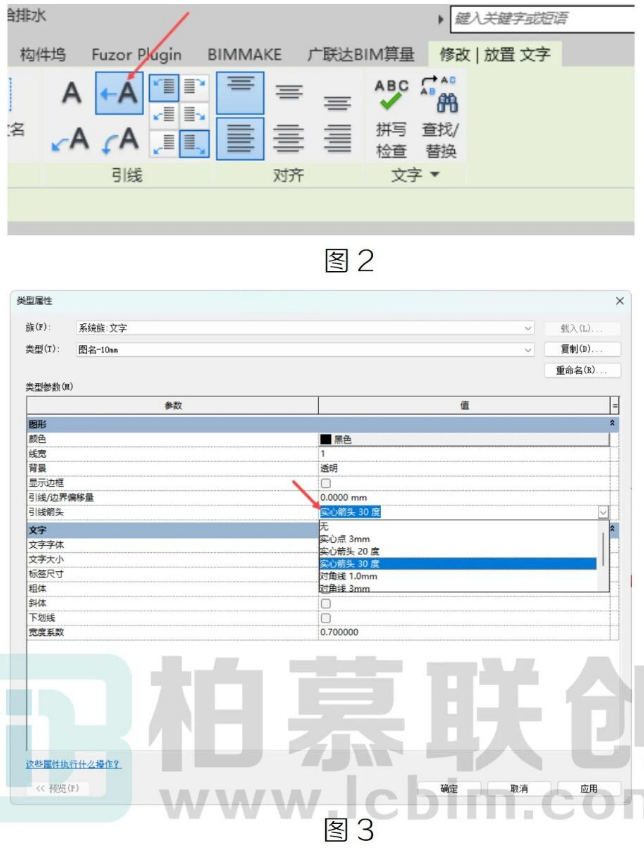Select the curved leader text tool
The width and height of the screenshot is (644, 848).
coord(120,140)
